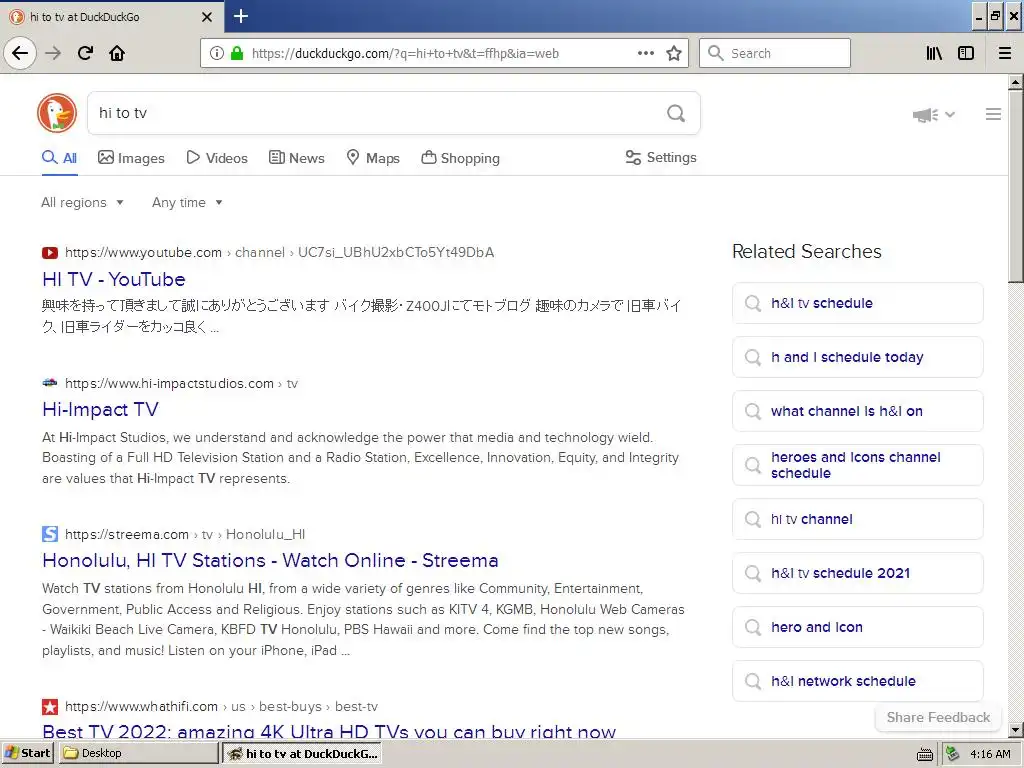Click the What Hi-Fi star favicon

click(x=50, y=707)
